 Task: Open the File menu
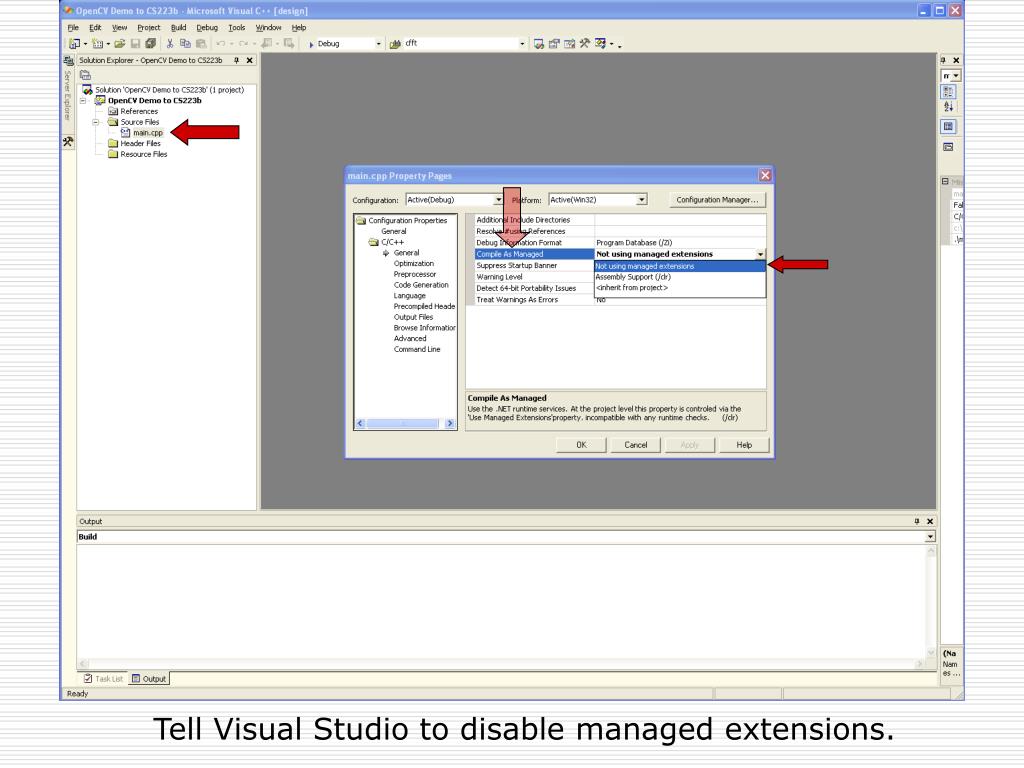coord(73,27)
